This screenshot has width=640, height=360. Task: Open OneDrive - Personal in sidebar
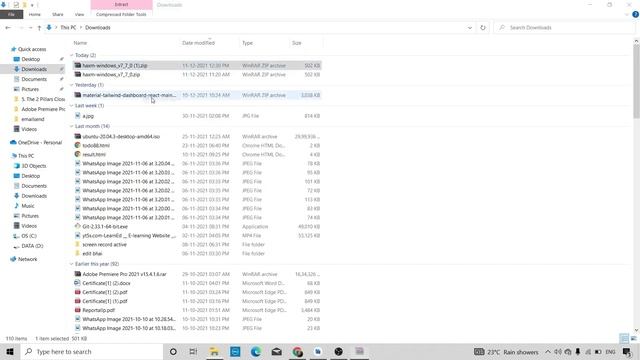click(40, 142)
